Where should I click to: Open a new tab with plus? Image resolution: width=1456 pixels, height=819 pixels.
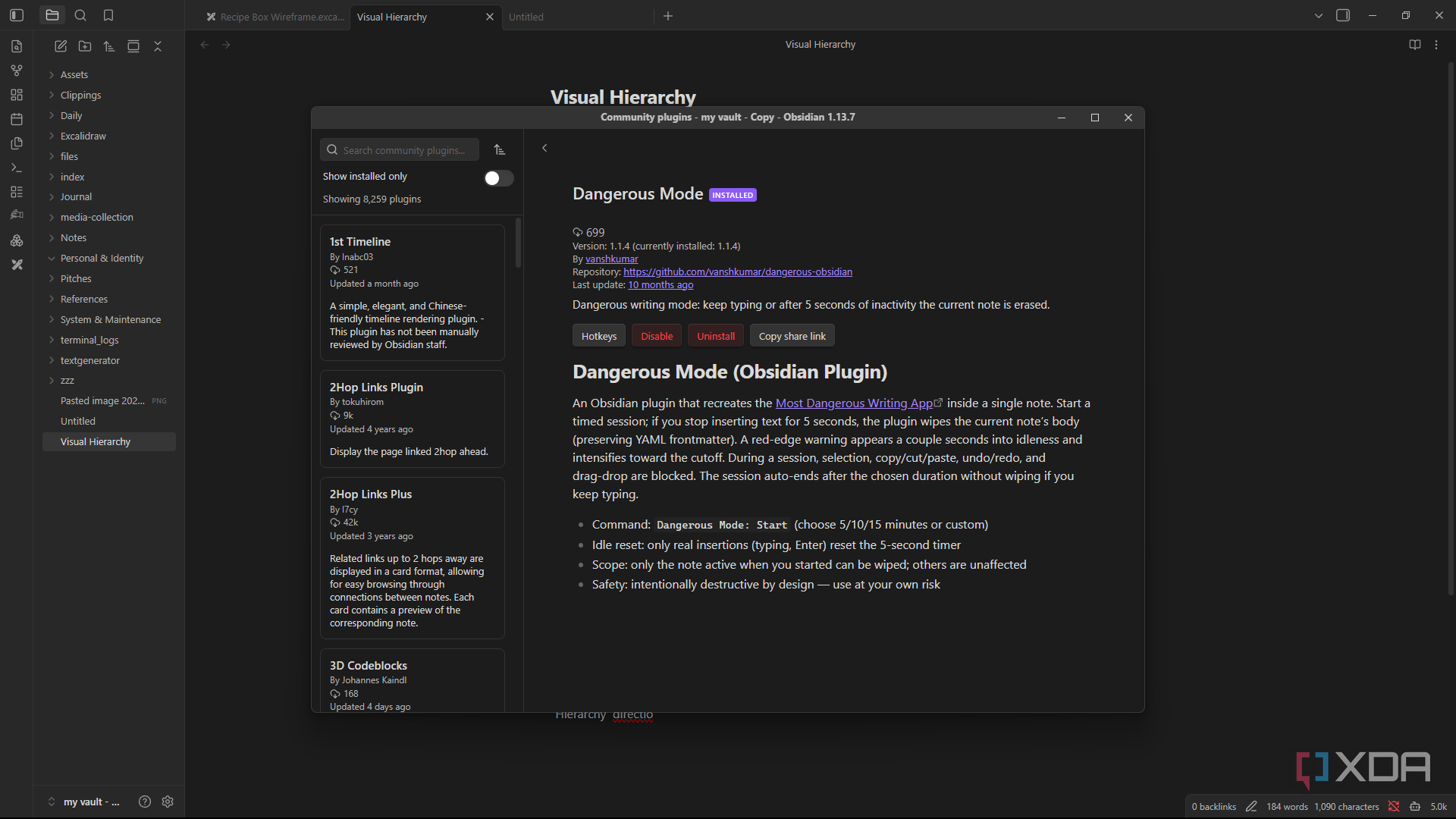click(x=668, y=16)
